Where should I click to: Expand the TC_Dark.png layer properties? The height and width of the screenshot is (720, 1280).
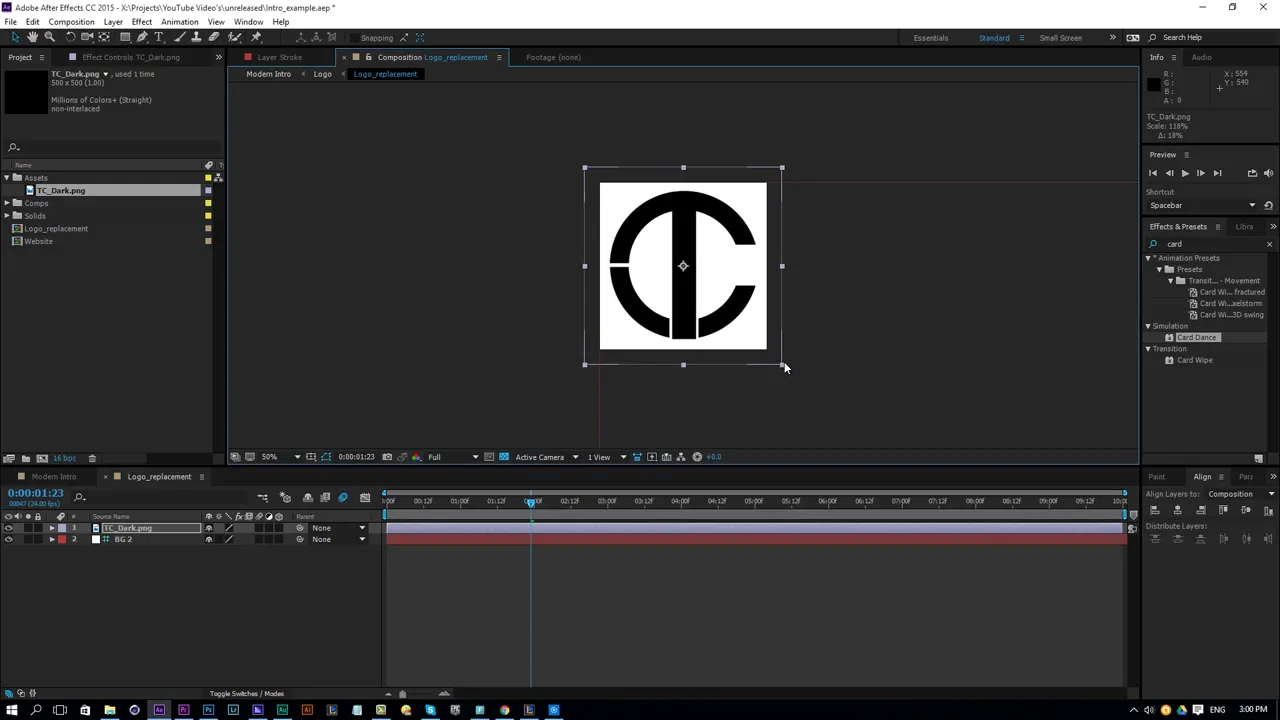[52, 528]
